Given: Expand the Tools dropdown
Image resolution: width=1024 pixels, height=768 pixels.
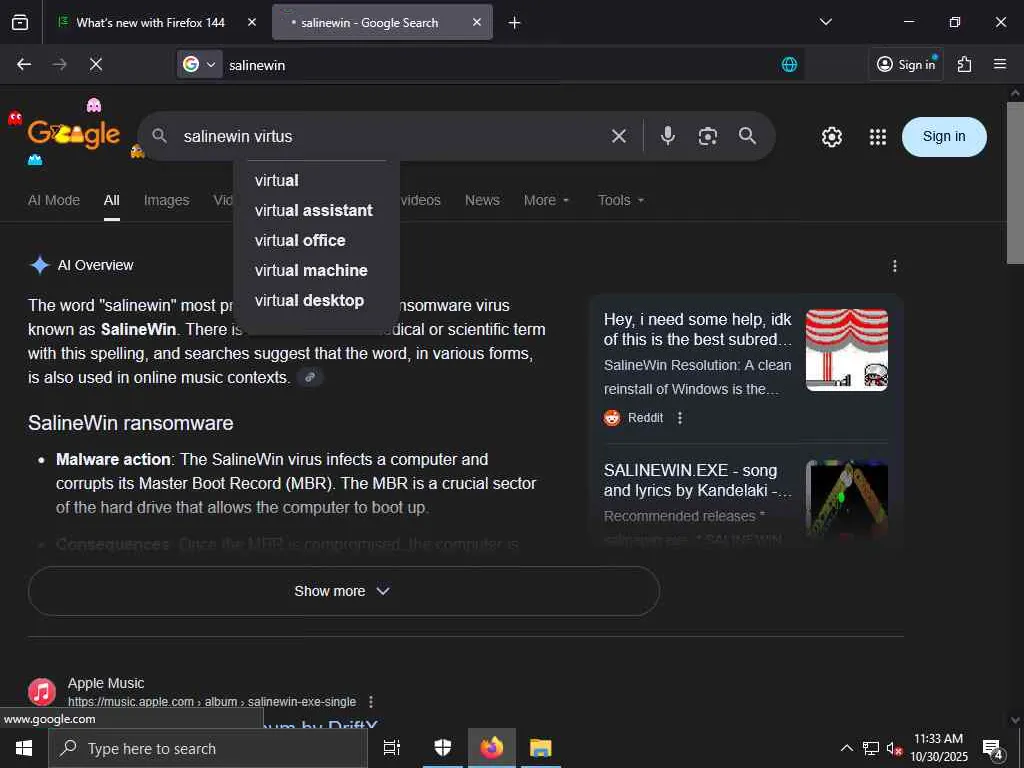Looking at the screenshot, I should 621,200.
